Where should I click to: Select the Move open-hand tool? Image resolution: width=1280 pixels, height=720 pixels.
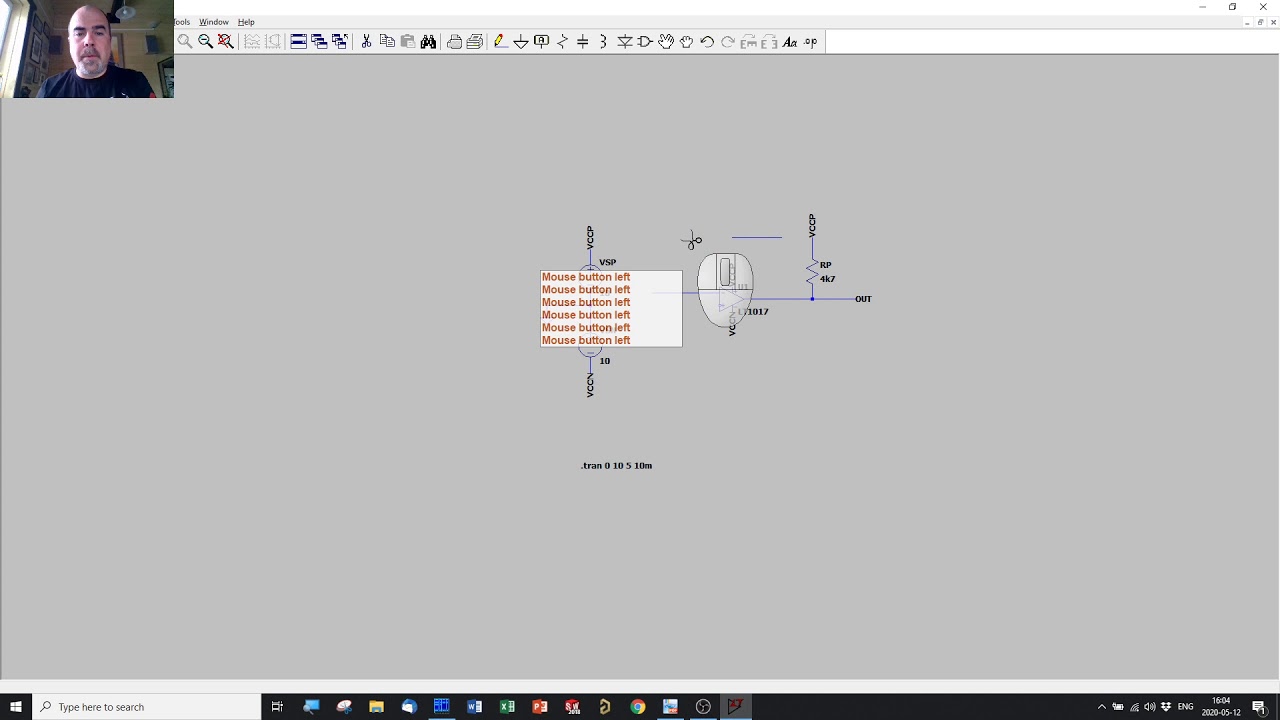666,42
